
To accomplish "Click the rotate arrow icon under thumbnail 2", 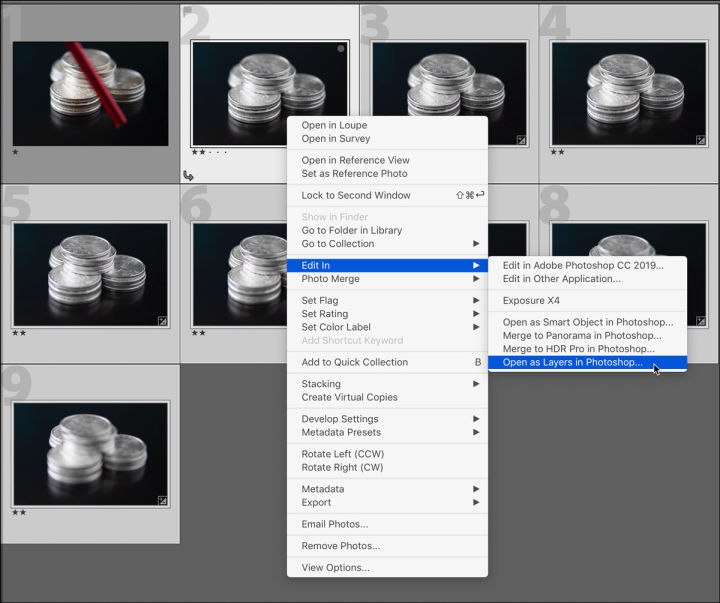I will point(188,175).
